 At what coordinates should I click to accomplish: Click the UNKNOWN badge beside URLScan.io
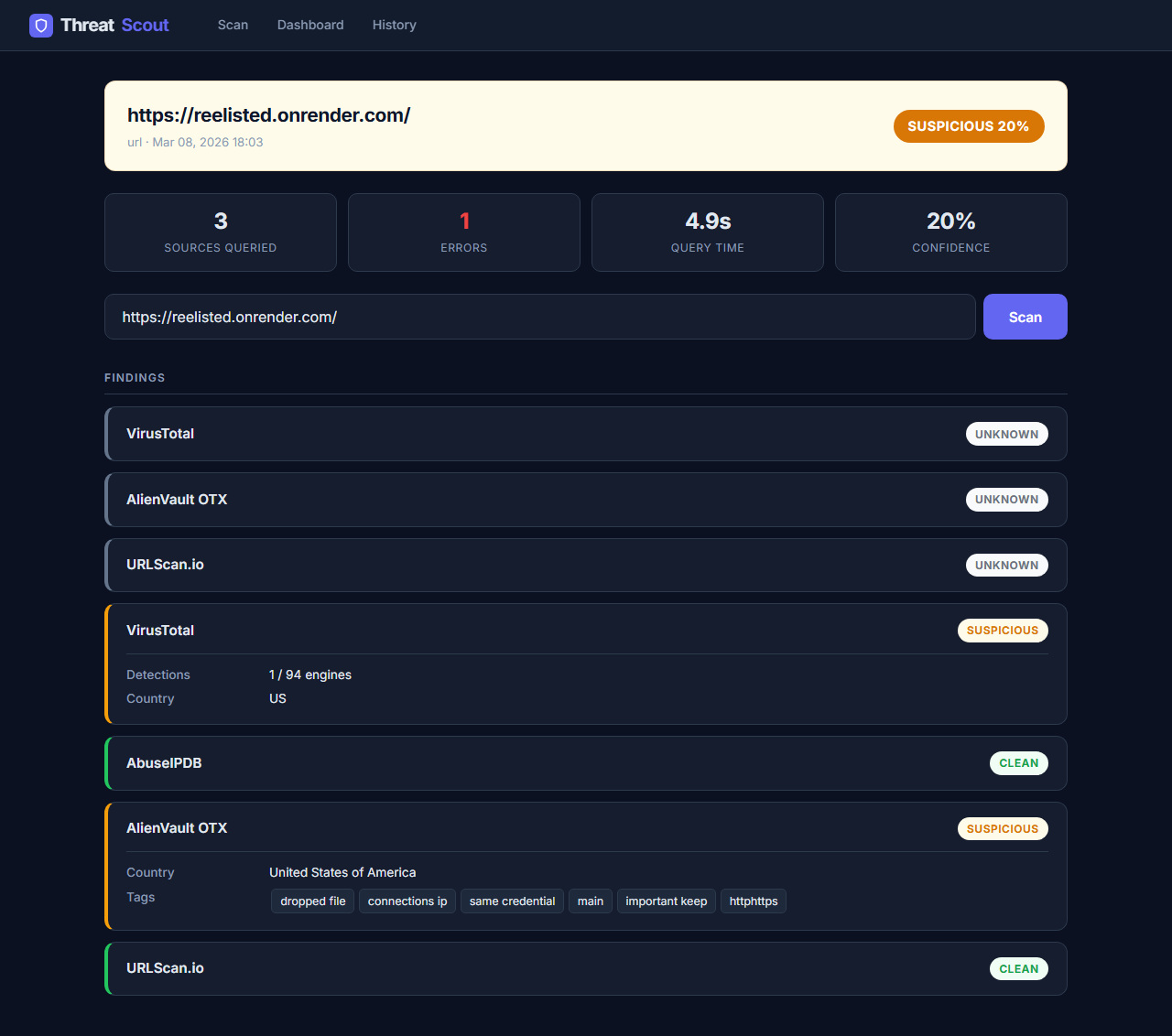point(1007,565)
